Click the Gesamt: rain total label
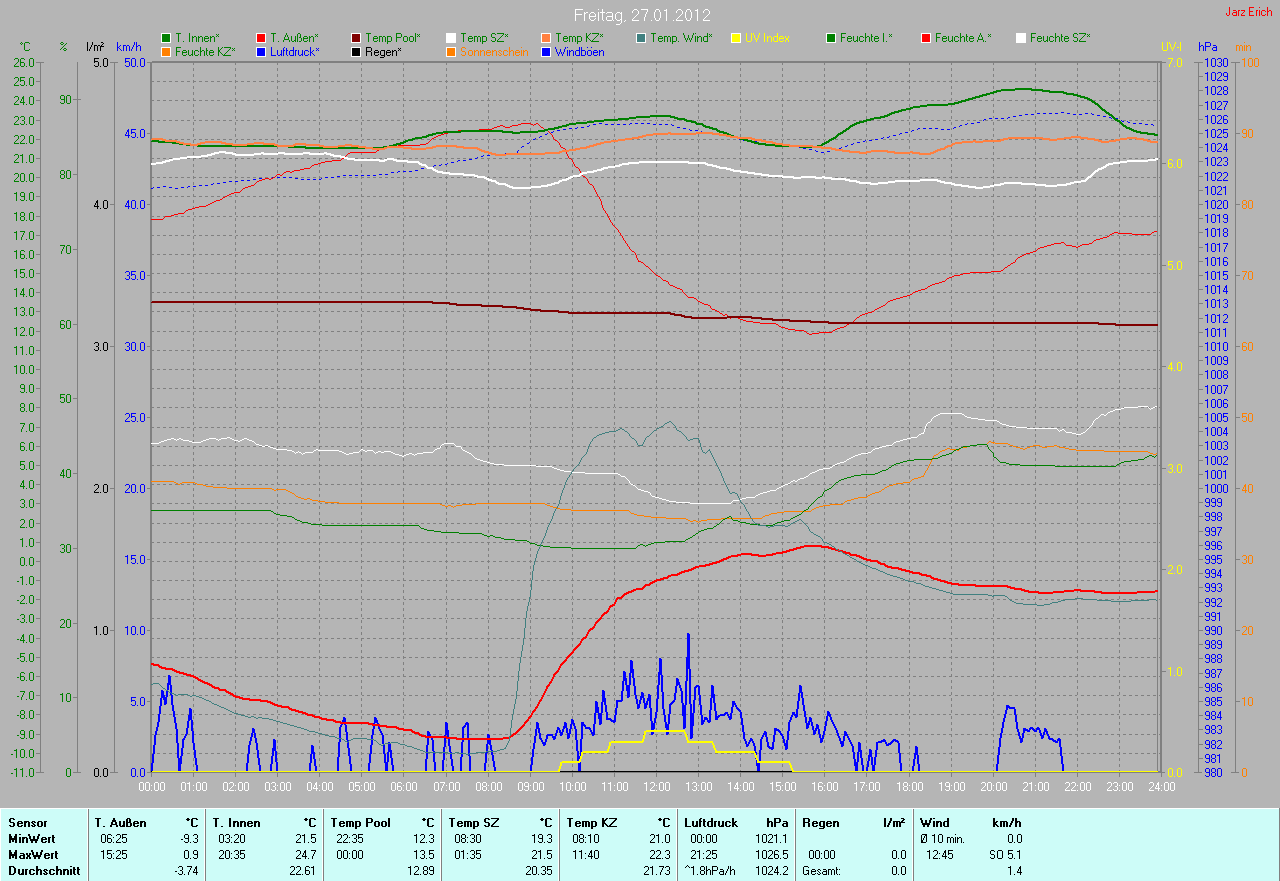The image size is (1280, 881). point(821,871)
